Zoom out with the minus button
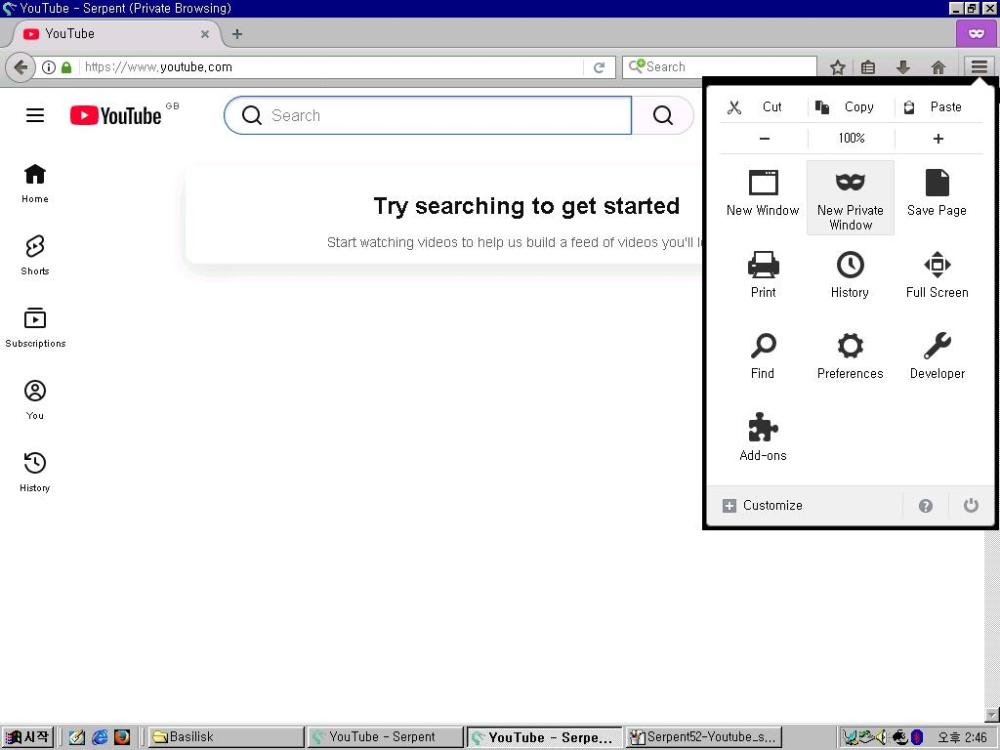Image resolution: width=1000 pixels, height=750 pixels. point(765,139)
